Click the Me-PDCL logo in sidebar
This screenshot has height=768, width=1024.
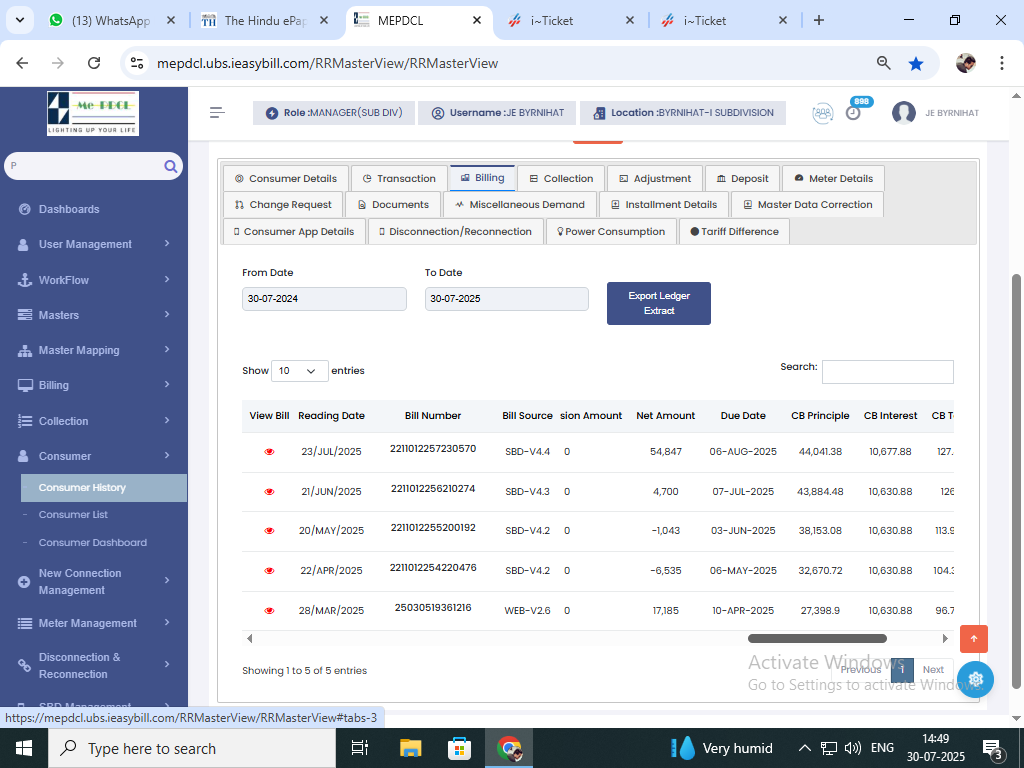point(93,113)
